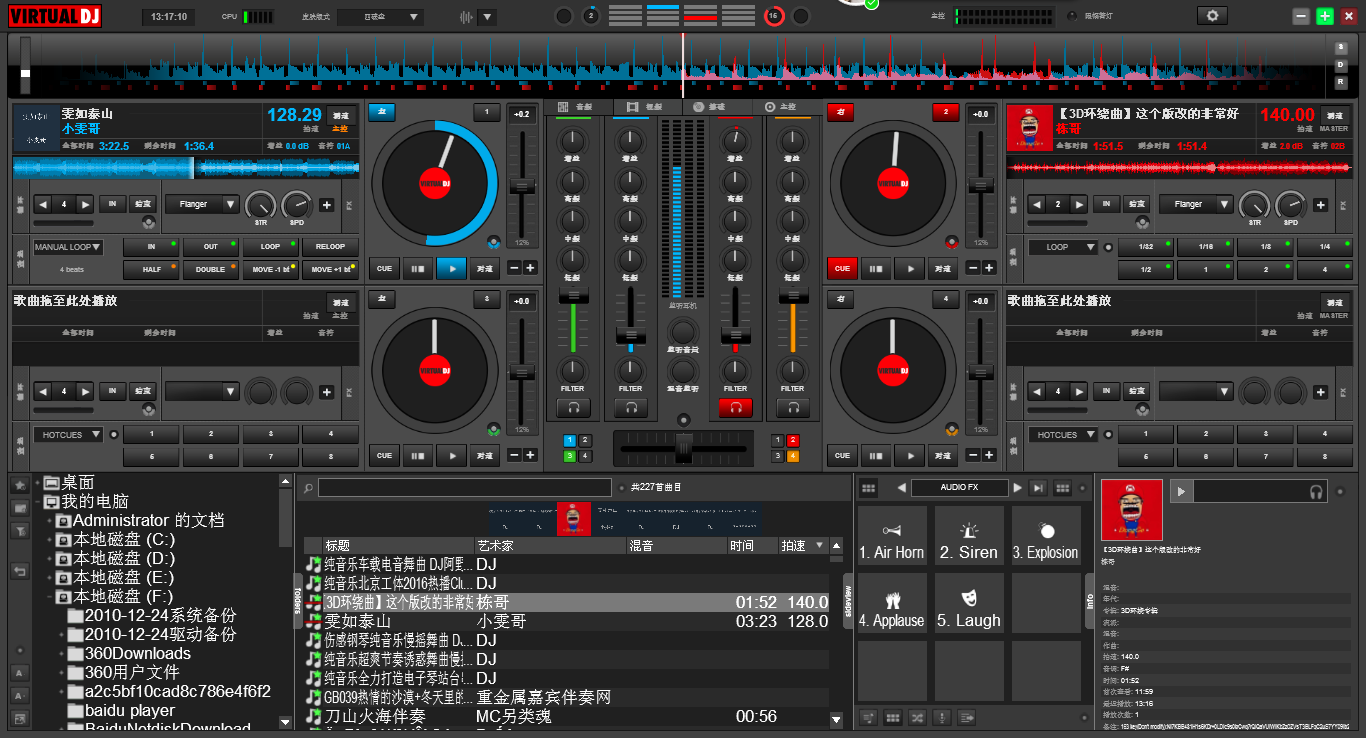
Task: Trigger the Explosion sampler pad
Action: tap(1045, 535)
